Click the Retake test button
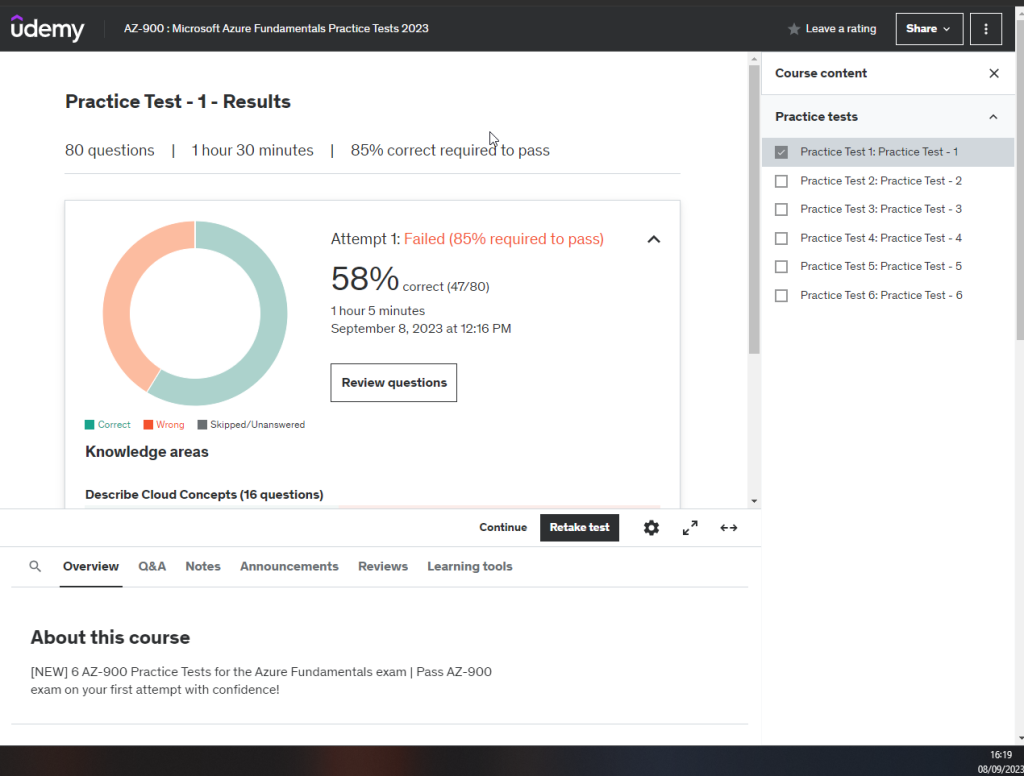This screenshot has width=1024, height=776. point(579,528)
